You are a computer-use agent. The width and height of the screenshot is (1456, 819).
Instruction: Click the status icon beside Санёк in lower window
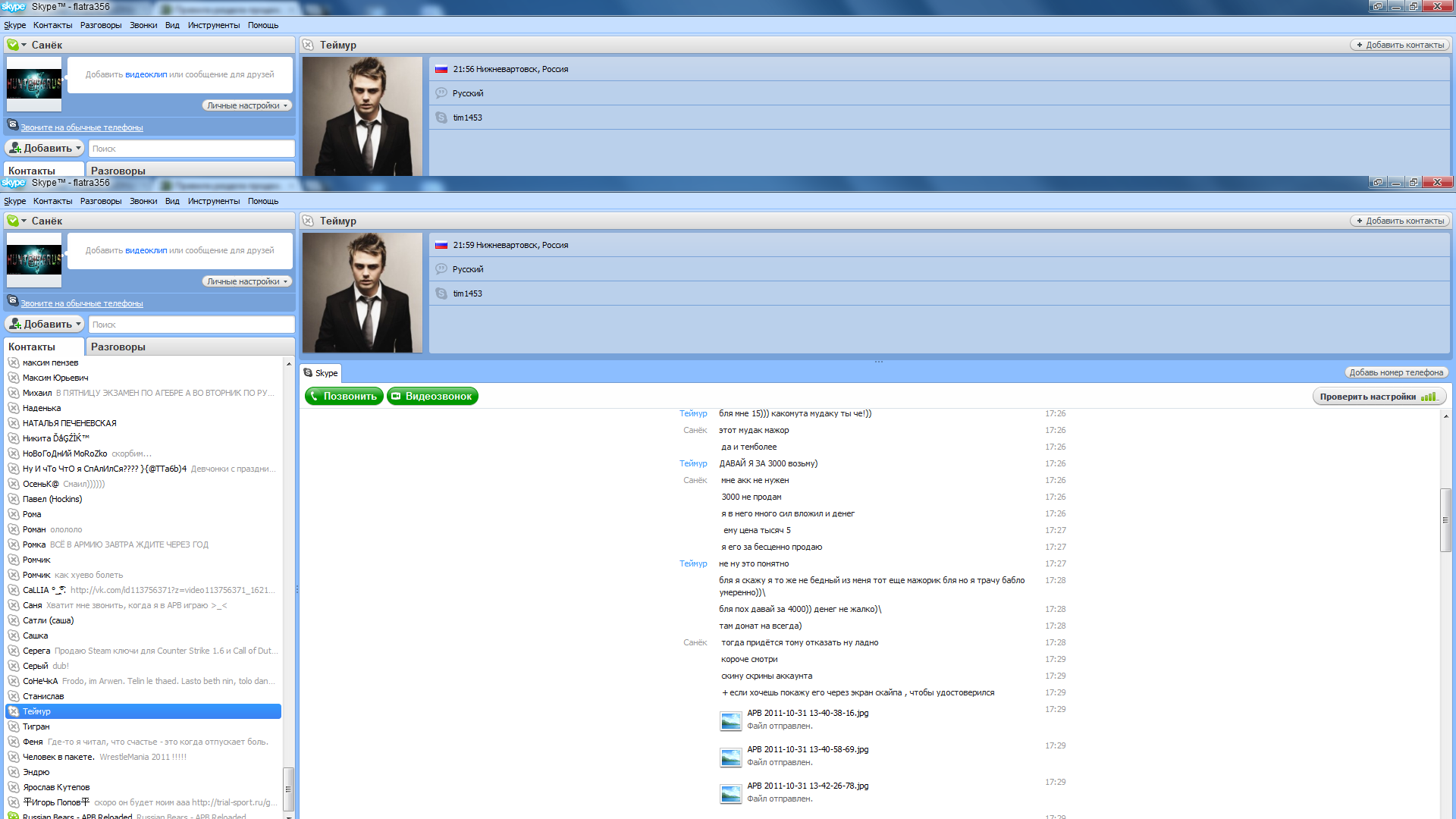(13, 221)
